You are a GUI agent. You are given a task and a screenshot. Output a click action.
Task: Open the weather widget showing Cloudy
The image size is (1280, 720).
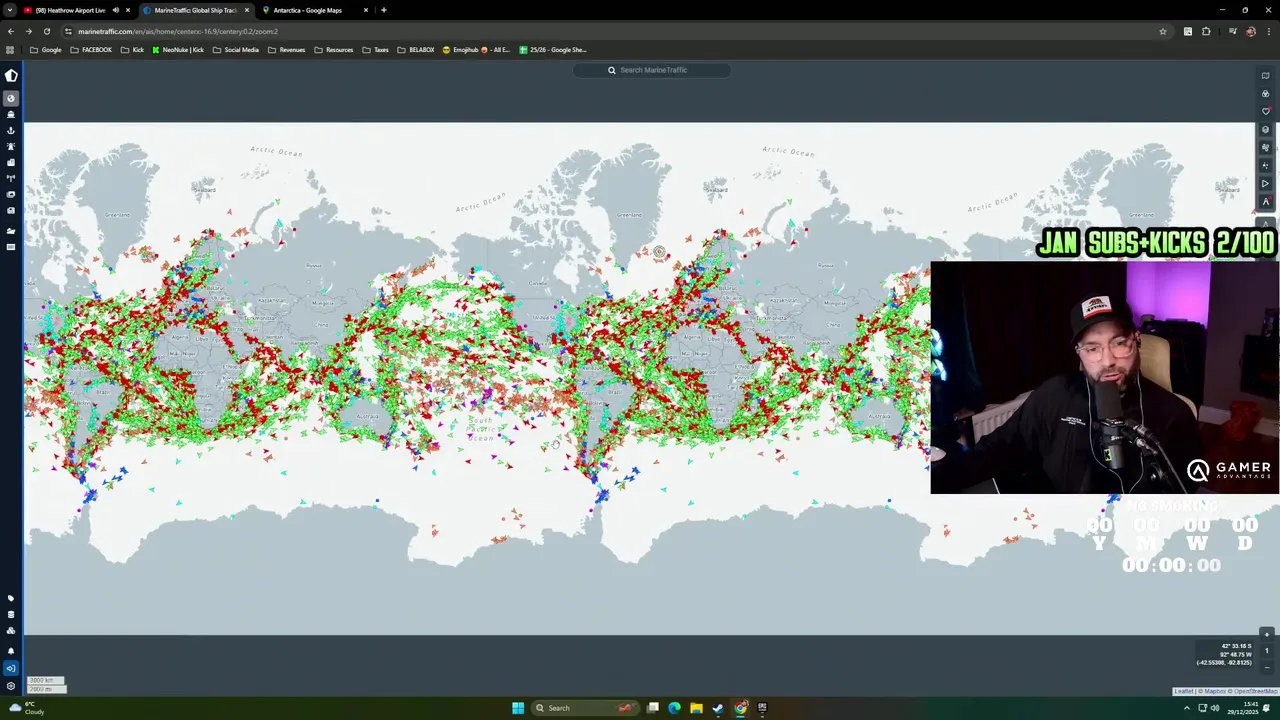[x=25, y=708]
